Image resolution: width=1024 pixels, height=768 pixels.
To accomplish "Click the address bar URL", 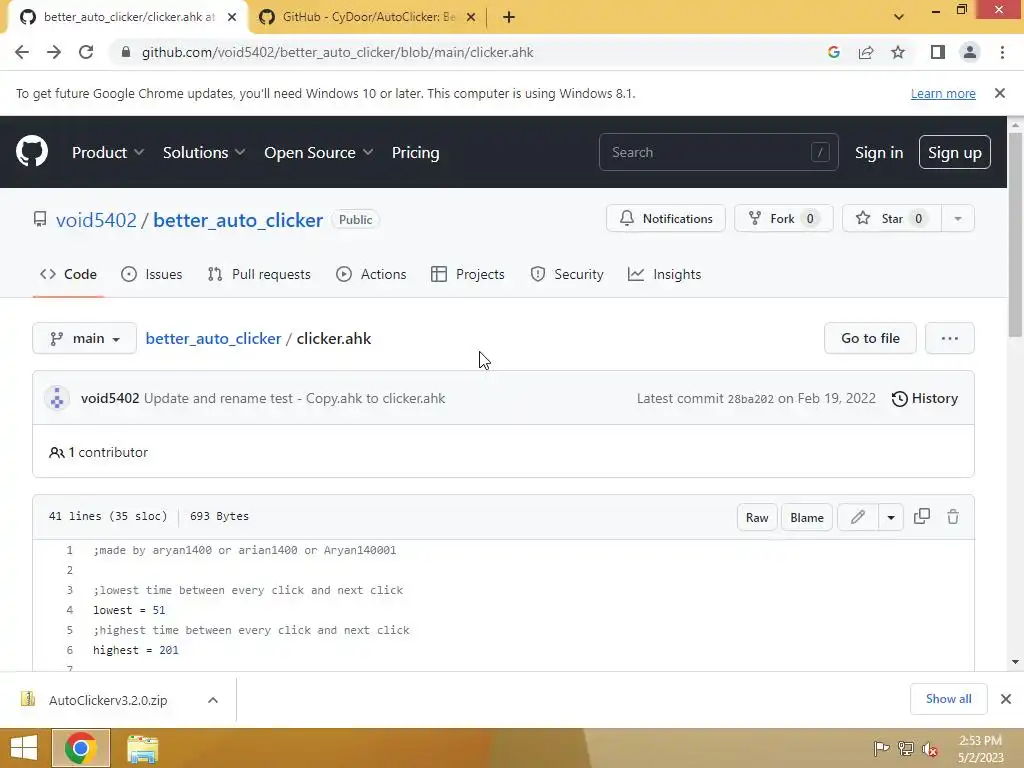I will pos(338,52).
